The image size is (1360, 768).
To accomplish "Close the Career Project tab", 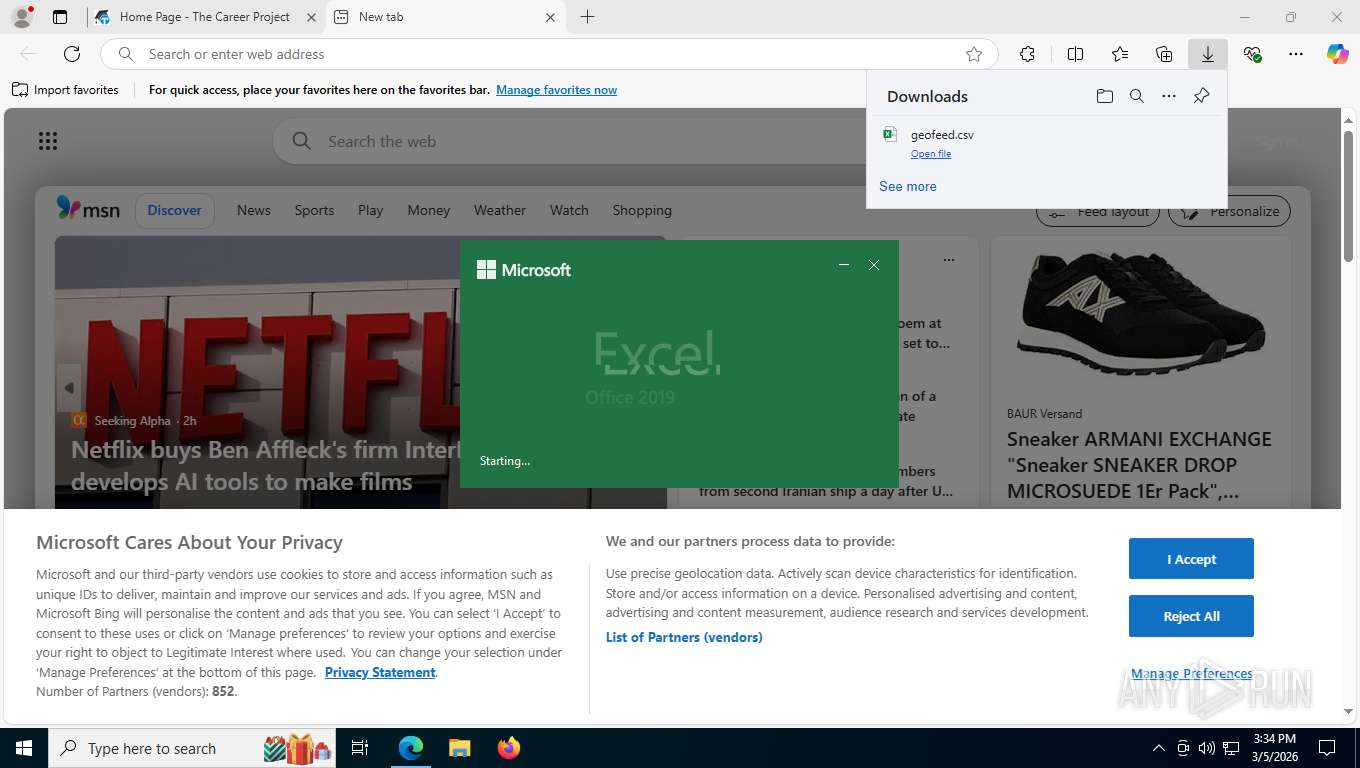I will coord(311,17).
